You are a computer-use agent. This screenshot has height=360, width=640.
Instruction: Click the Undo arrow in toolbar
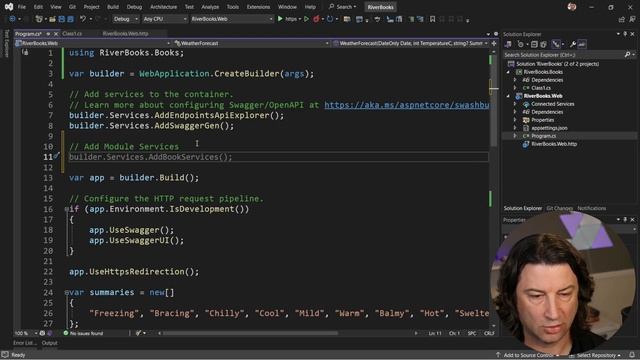click(83, 19)
